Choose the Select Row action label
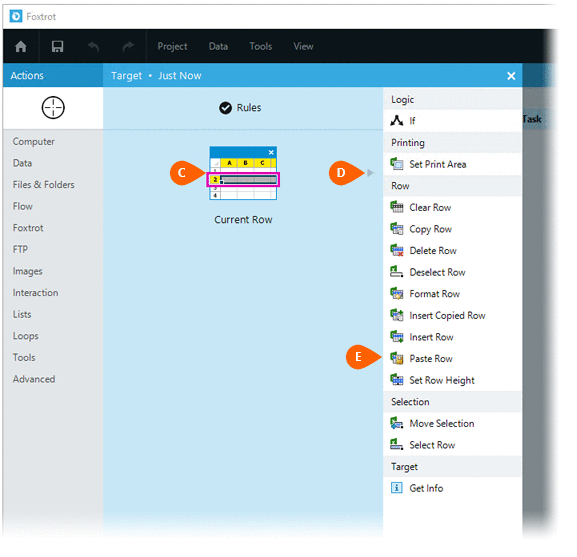This screenshot has height=557, width=577. (x=432, y=445)
